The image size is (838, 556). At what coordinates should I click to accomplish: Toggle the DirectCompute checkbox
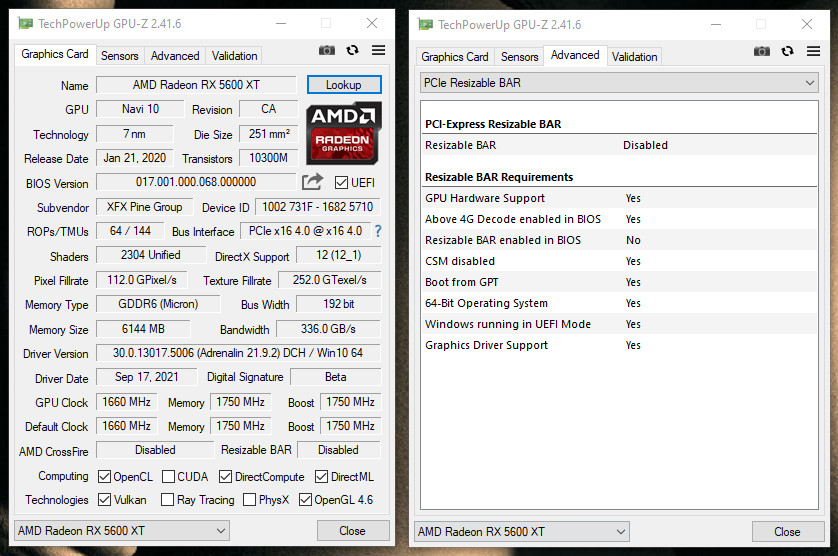pos(226,476)
